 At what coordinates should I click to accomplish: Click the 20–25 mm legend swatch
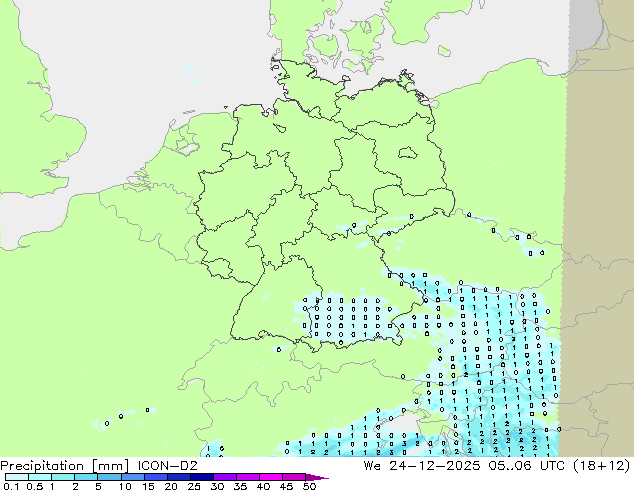coord(178,477)
